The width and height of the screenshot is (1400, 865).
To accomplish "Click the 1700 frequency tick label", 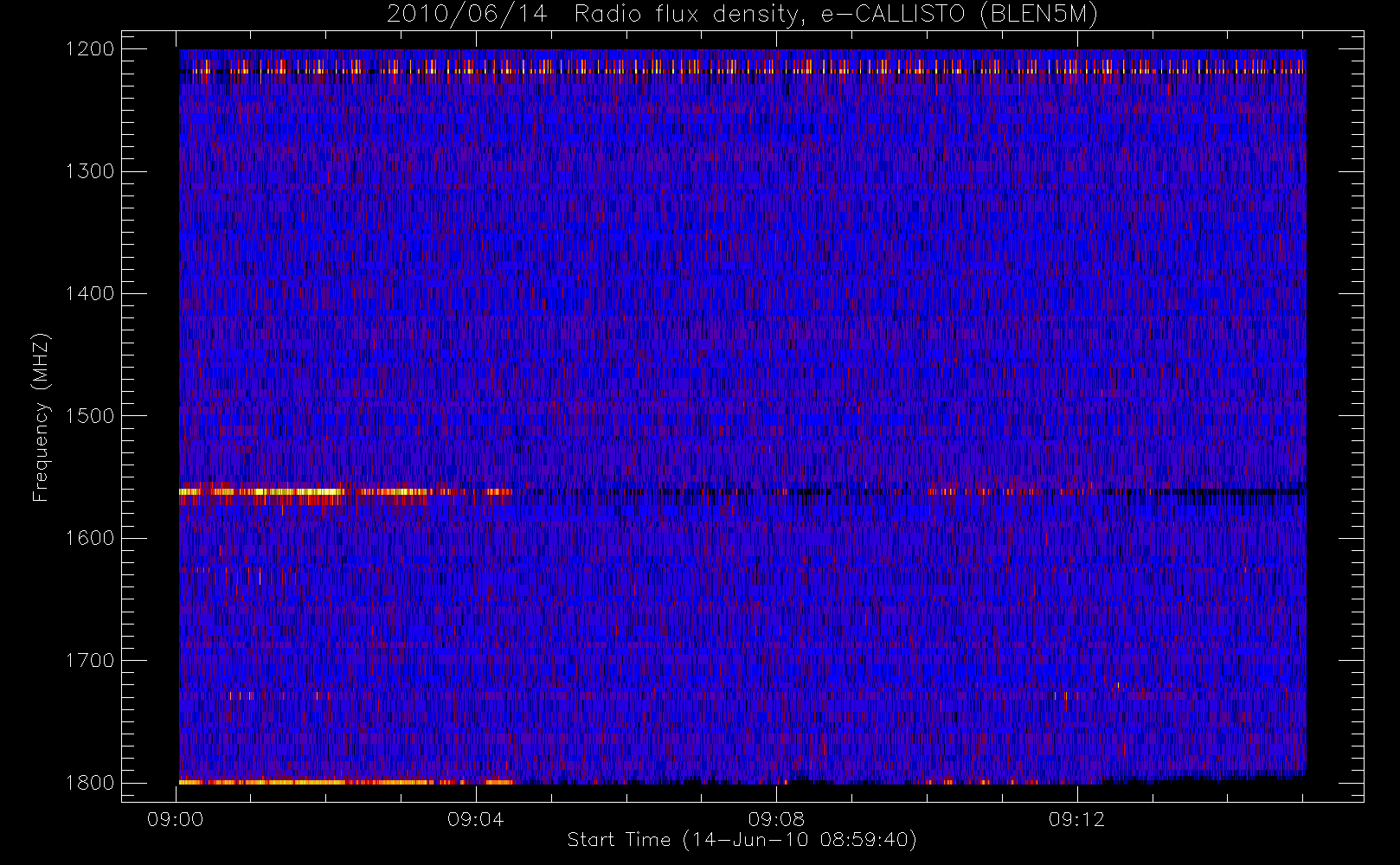I will tap(90, 660).
